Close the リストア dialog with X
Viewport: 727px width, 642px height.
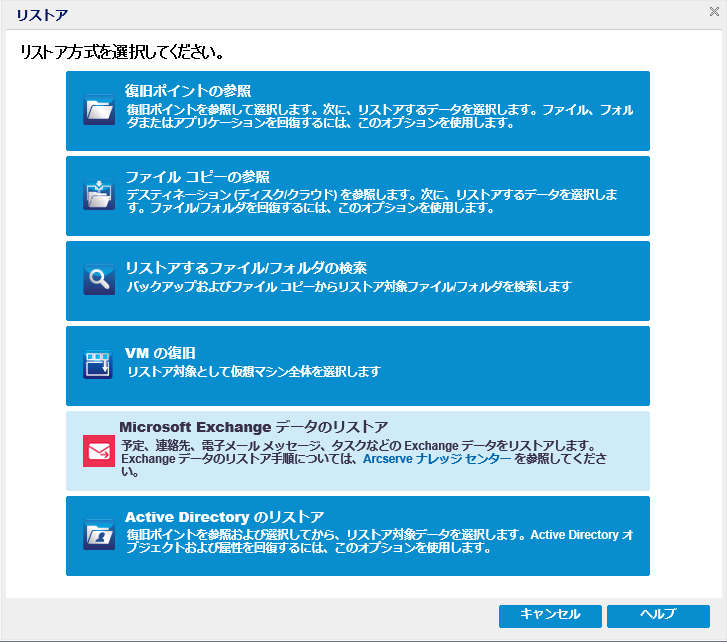tap(714, 12)
